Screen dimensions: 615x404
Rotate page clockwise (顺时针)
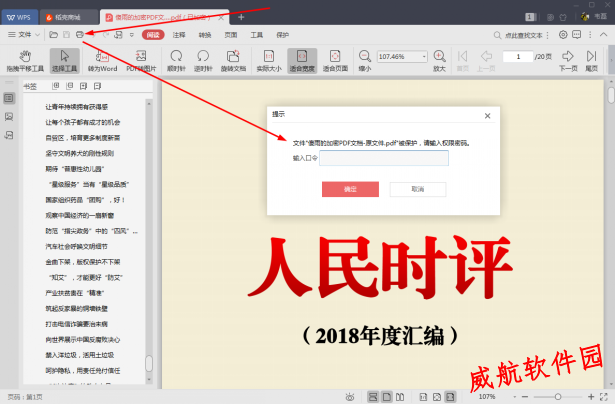pyautogui.click(x=176, y=61)
